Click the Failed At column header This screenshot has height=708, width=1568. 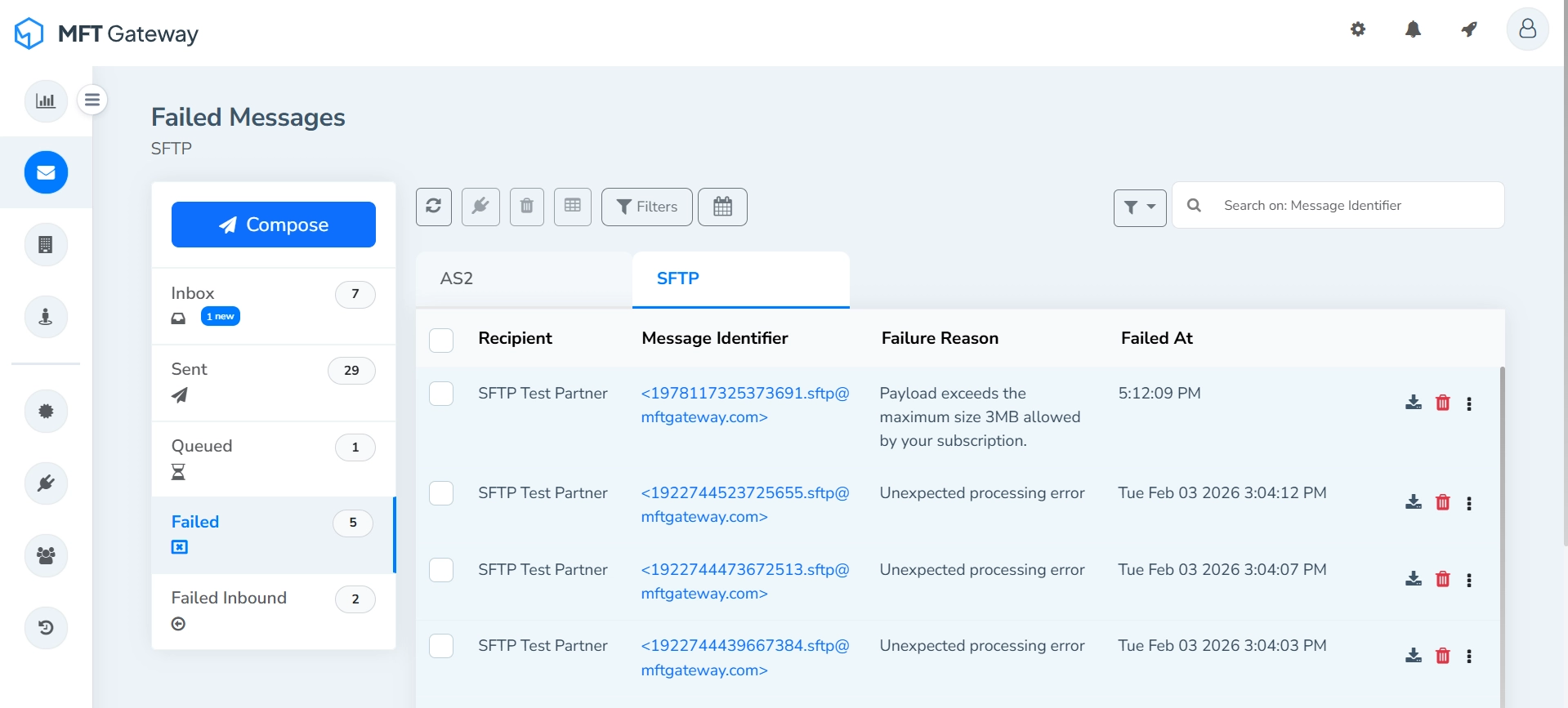pos(1156,338)
